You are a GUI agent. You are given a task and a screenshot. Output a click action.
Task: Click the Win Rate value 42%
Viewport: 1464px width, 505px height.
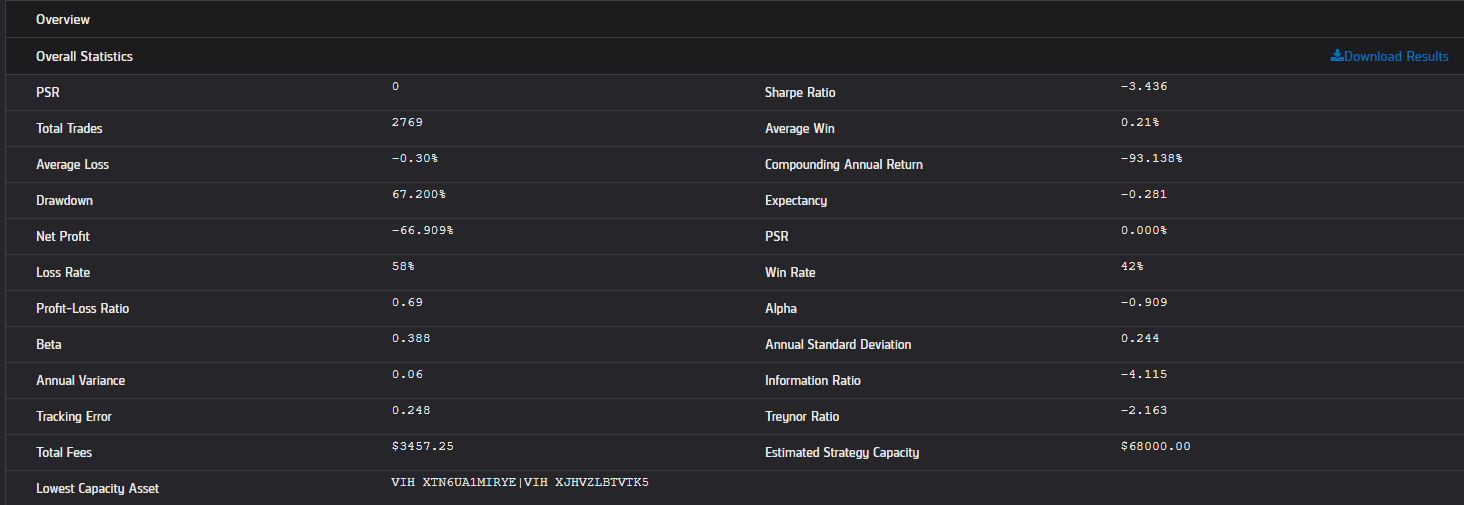click(x=1132, y=266)
